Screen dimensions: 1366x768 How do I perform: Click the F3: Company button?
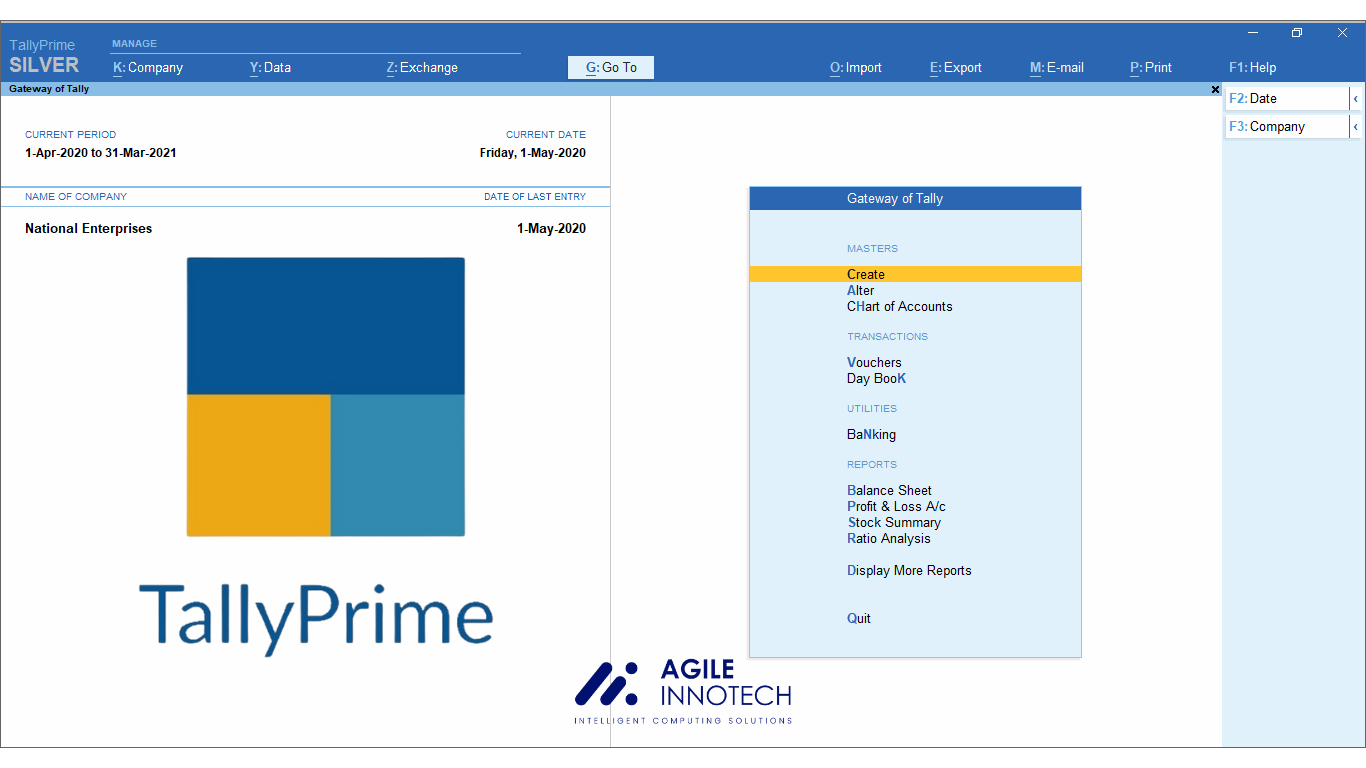(x=1287, y=126)
